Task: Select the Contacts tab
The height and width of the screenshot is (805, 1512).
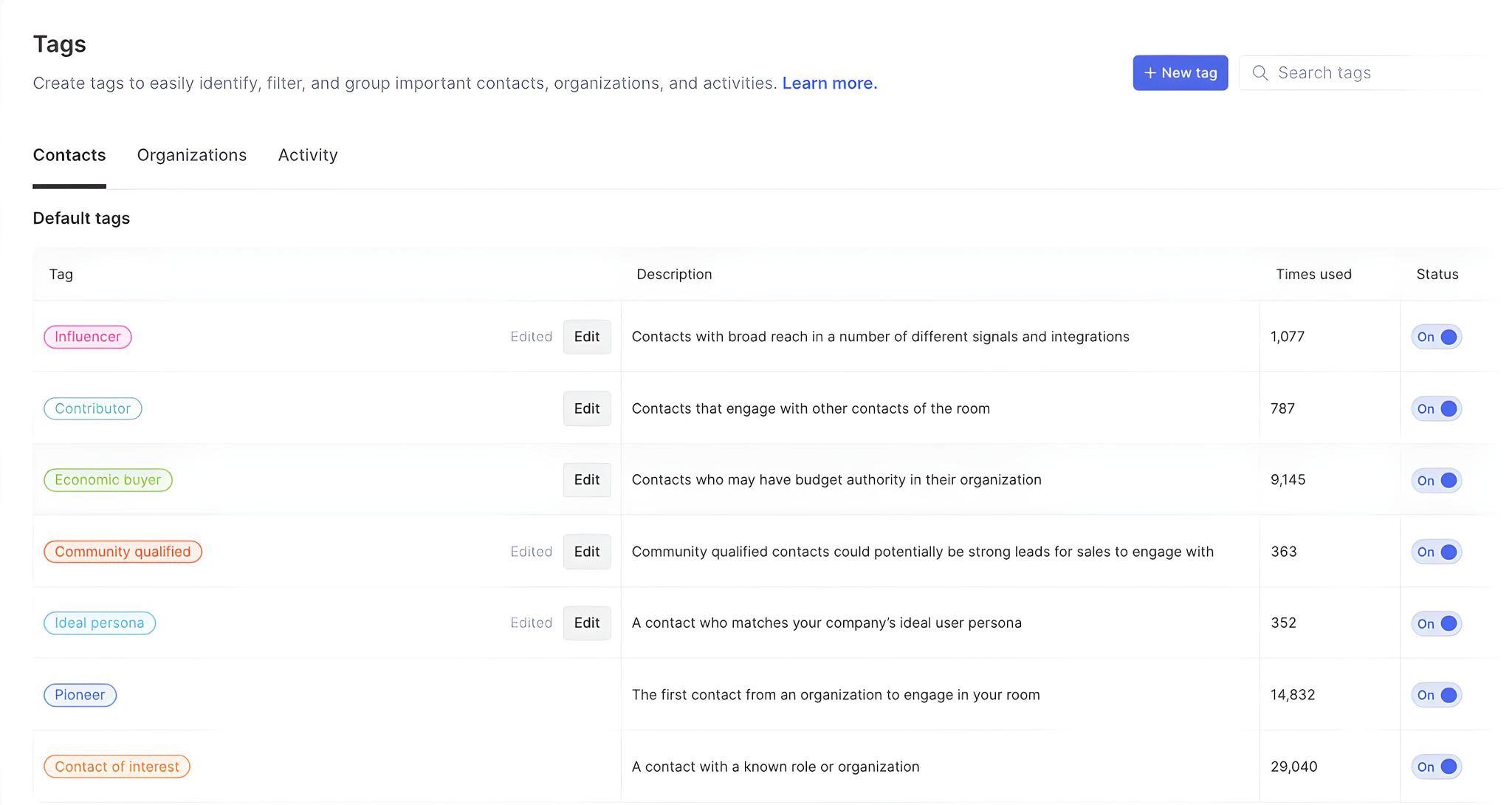Action: click(69, 155)
